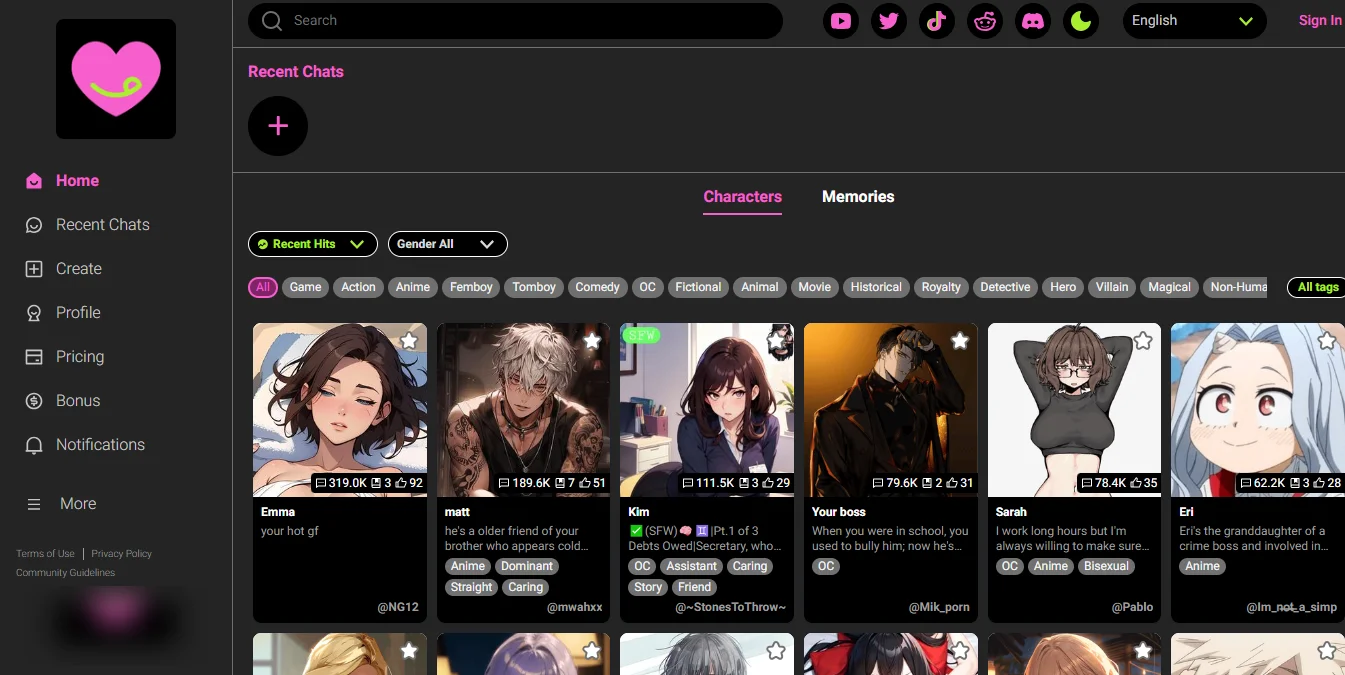Screen dimensions: 1345x675
Task: Open Notifications from the sidebar
Action: click(x=100, y=445)
